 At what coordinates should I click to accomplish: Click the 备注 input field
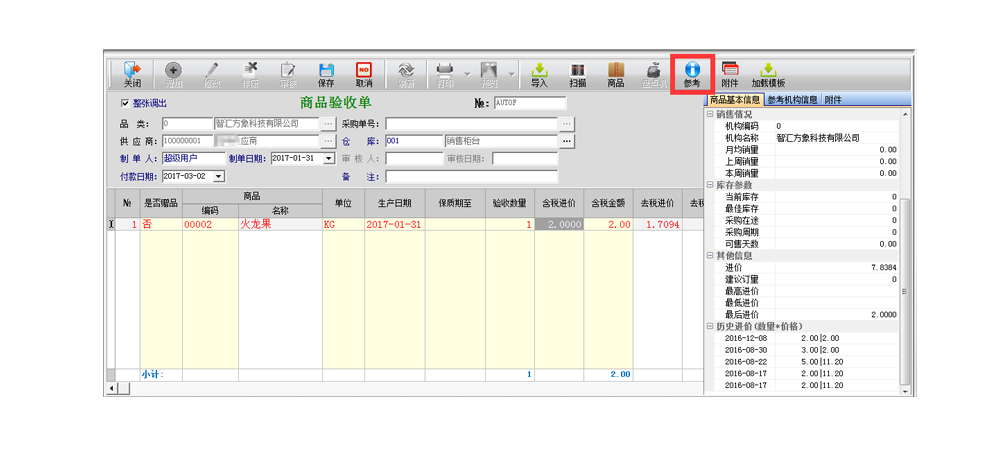[x=471, y=176]
